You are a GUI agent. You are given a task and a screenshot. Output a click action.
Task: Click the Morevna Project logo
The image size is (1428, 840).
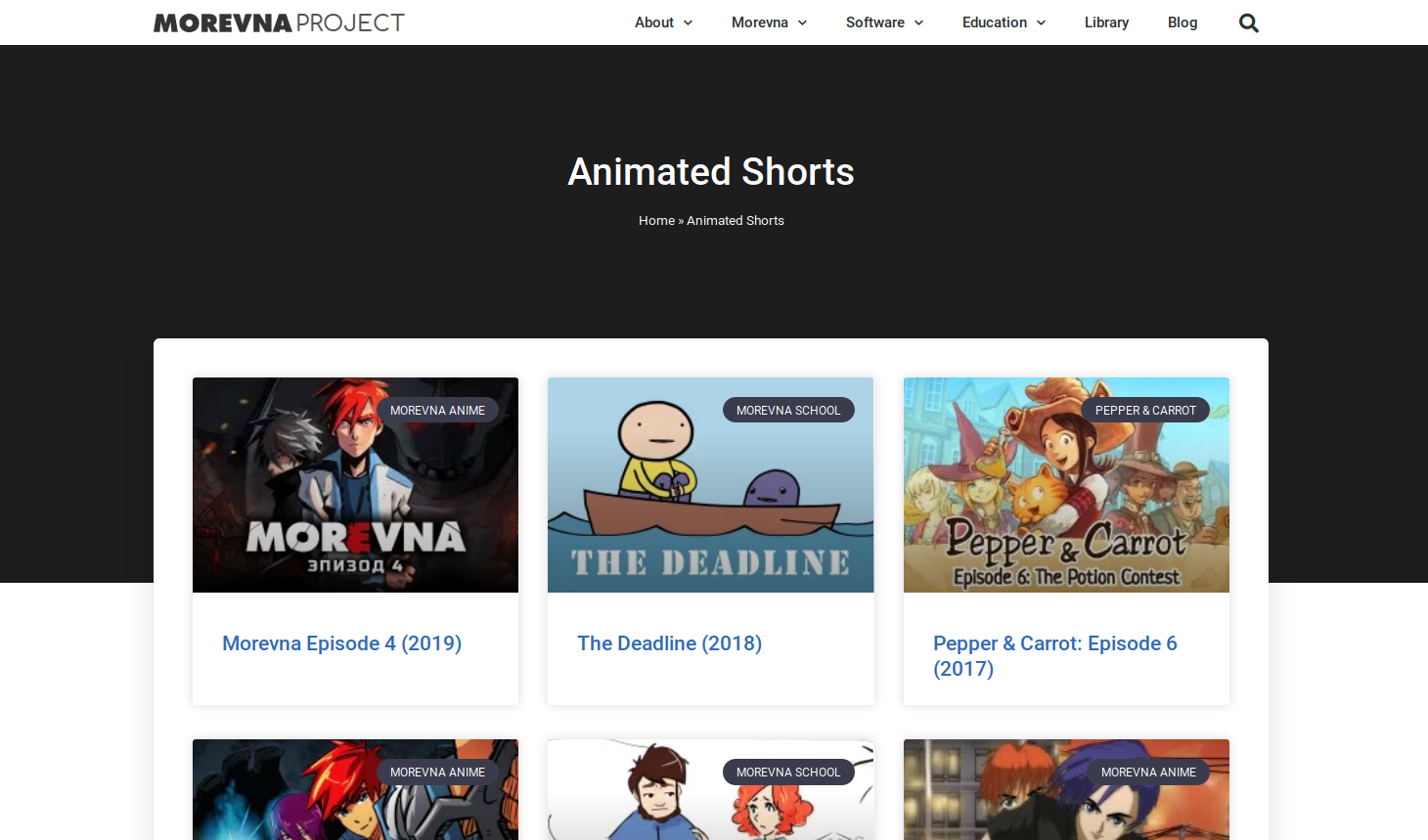coord(278,22)
